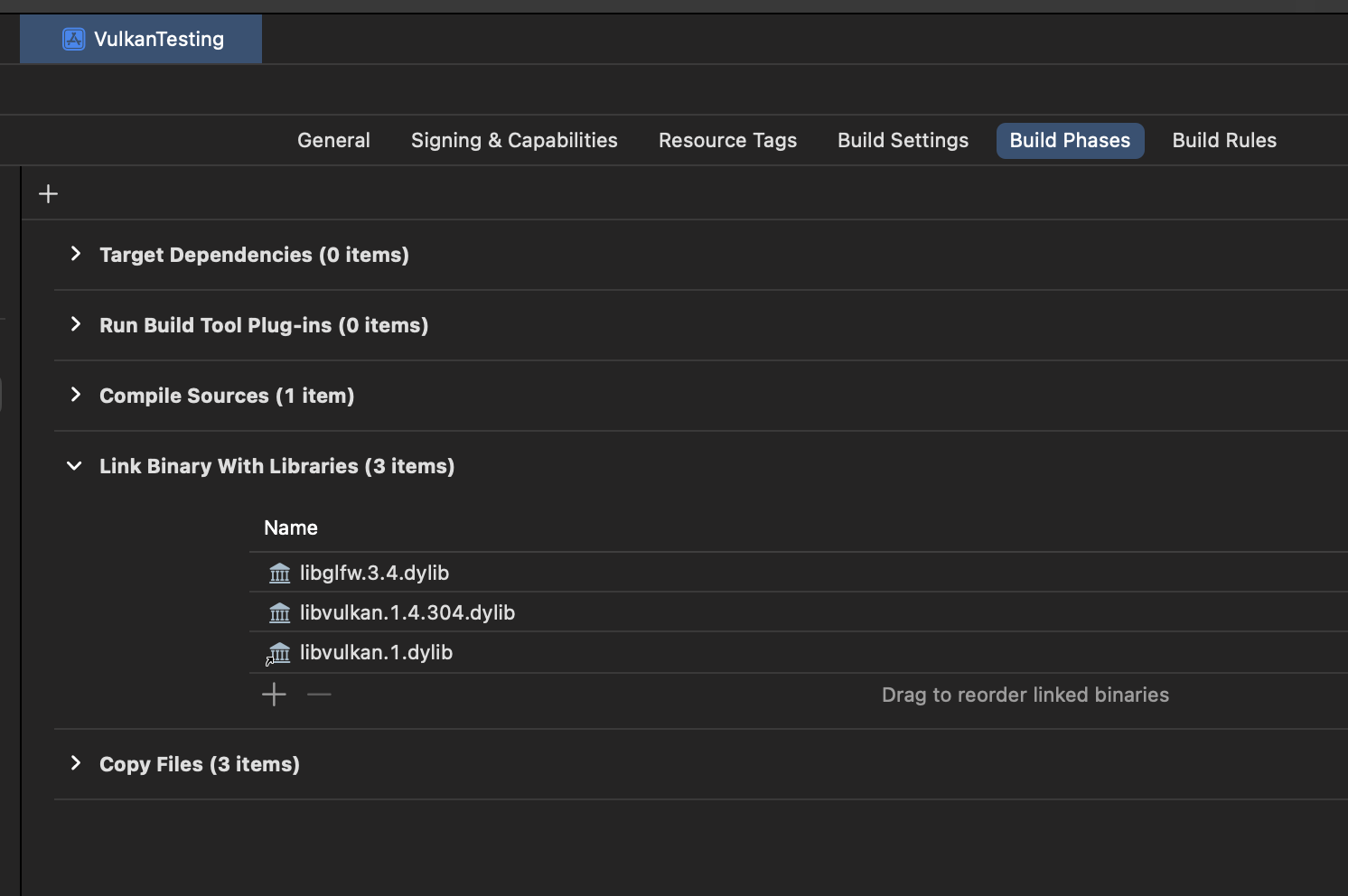Click the libvulkan.1.dylib alias library icon
Image resolution: width=1348 pixels, height=896 pixels.
tap(279, 653)
